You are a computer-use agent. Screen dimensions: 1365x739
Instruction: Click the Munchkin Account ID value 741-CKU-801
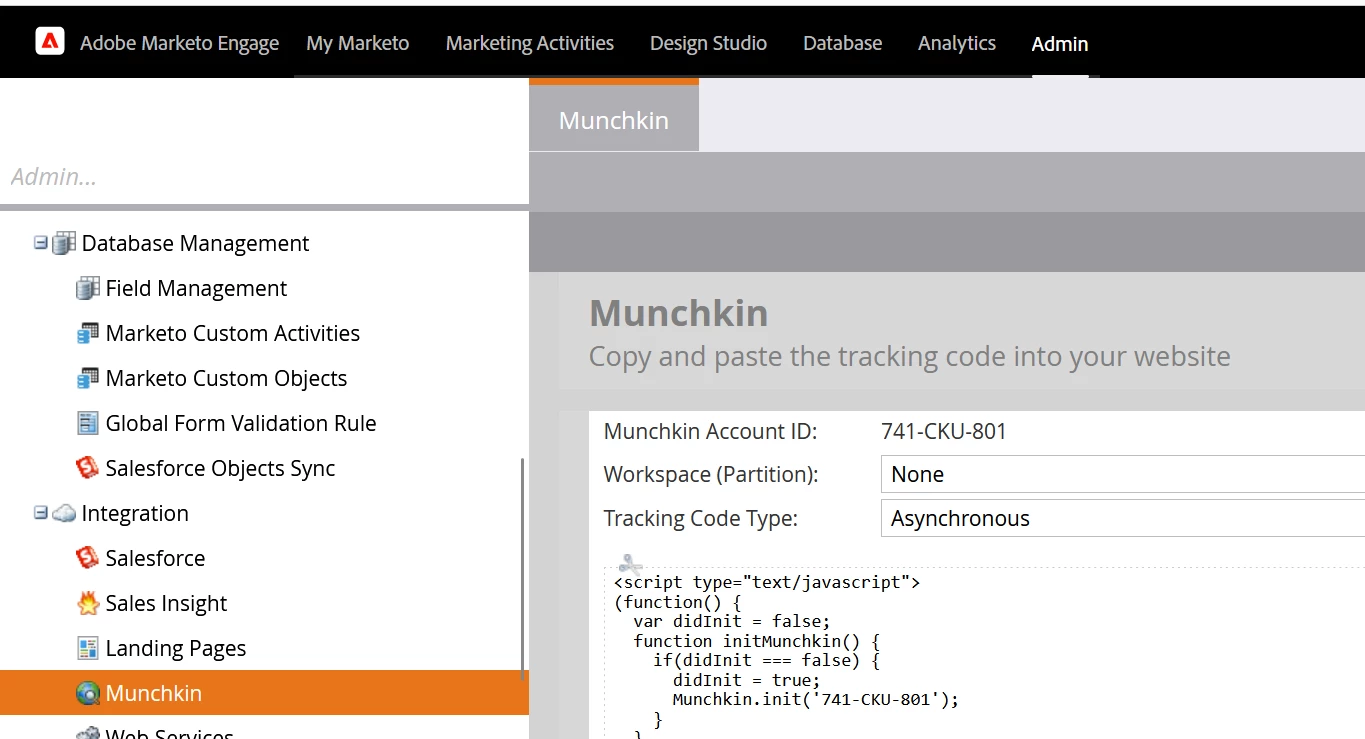tap(944, 431)
